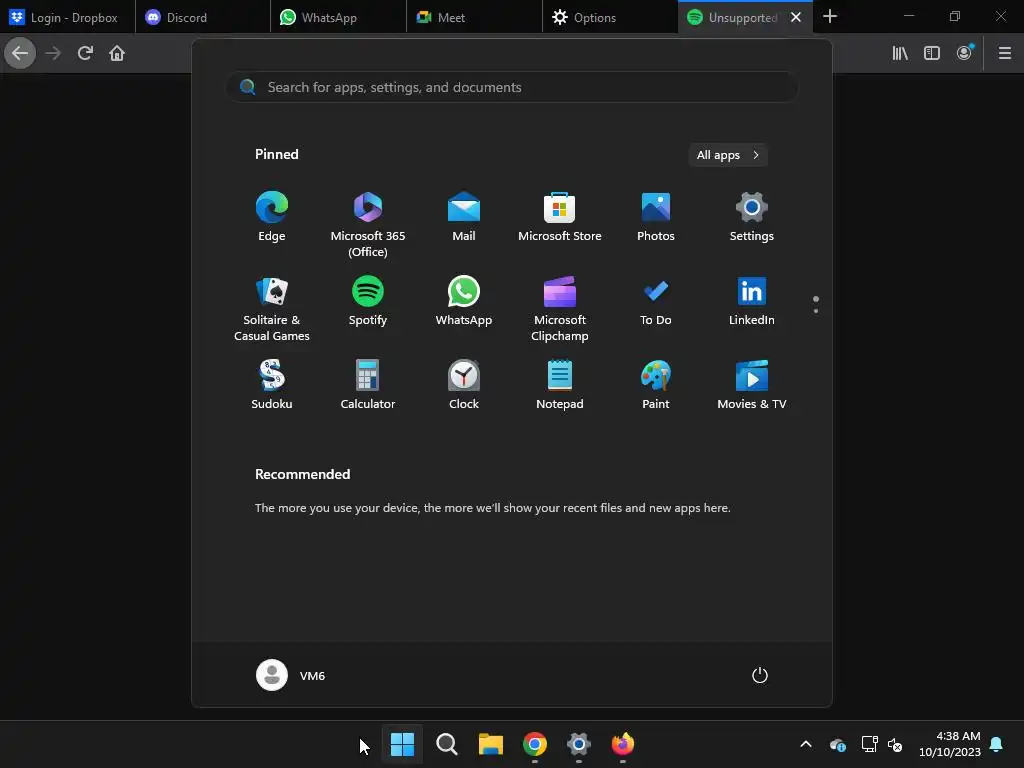This screenshot has height=768, width=1024.
Task: Open the Calculator app
Action: click(x=368, y=385)
